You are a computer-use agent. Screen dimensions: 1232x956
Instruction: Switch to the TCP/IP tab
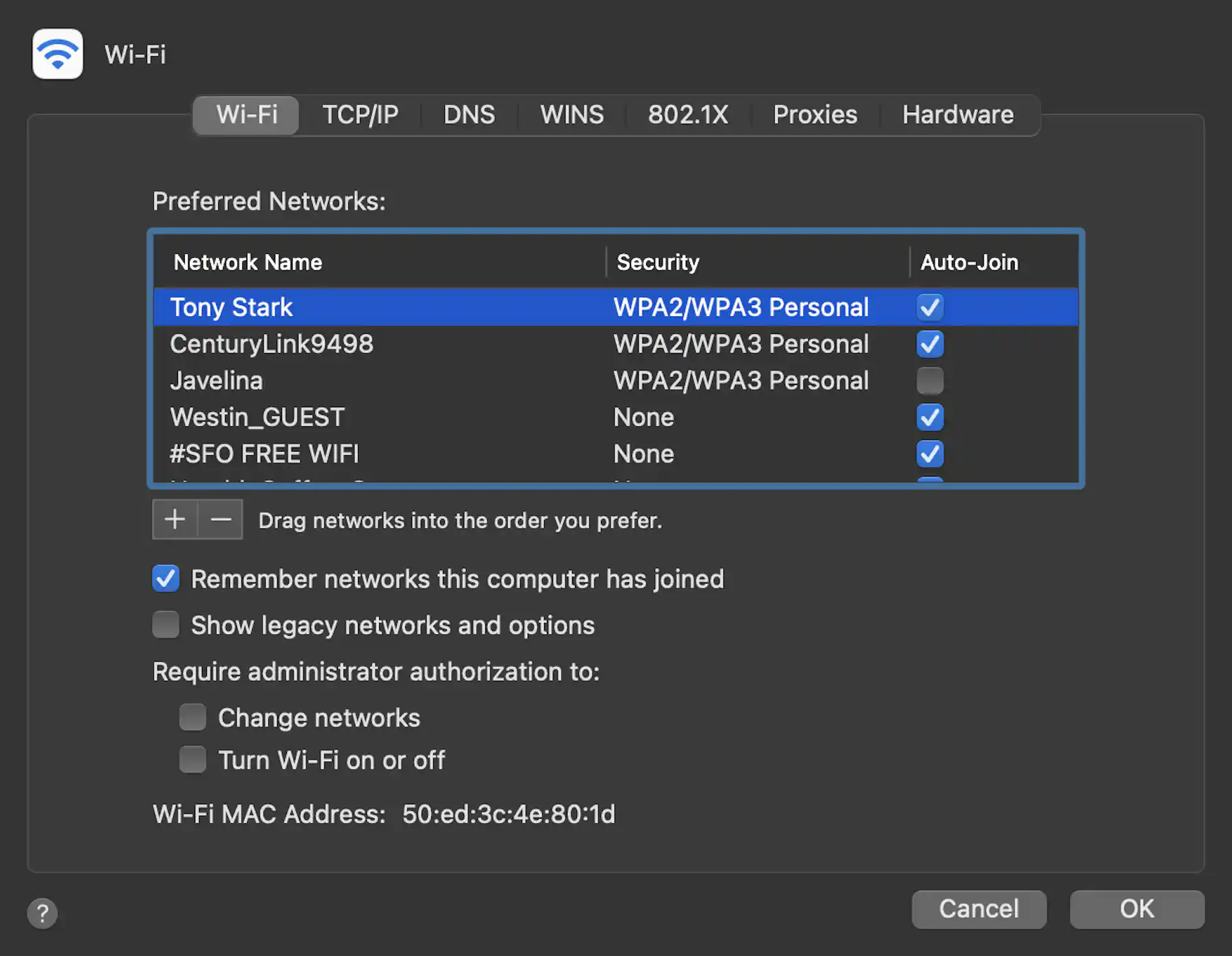[x=361, y=114]
